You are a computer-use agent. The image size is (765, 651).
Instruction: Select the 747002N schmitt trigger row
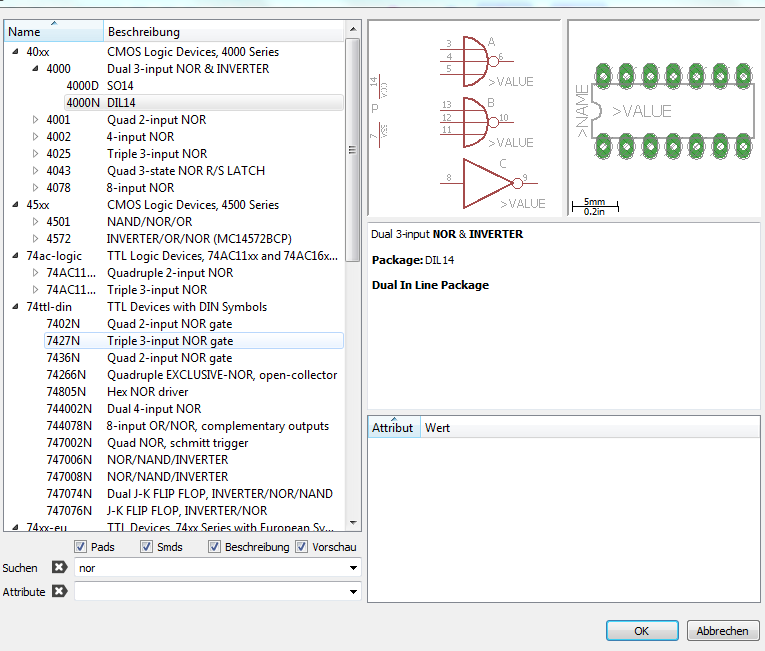tap(194, 443)
